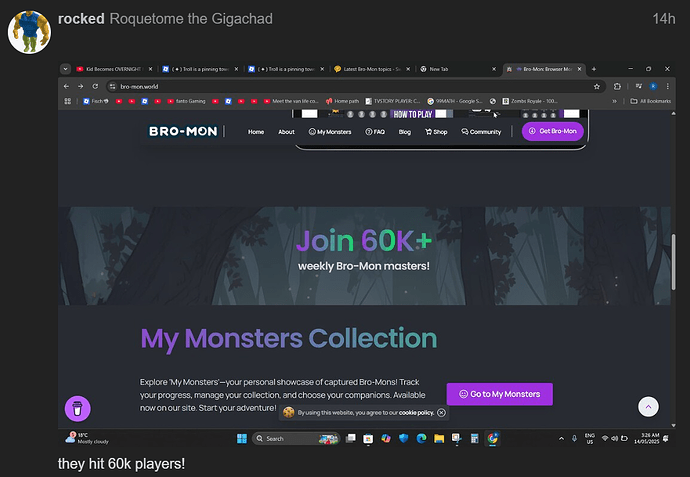Expand the browser tab search dropdown

coord(66,69)
